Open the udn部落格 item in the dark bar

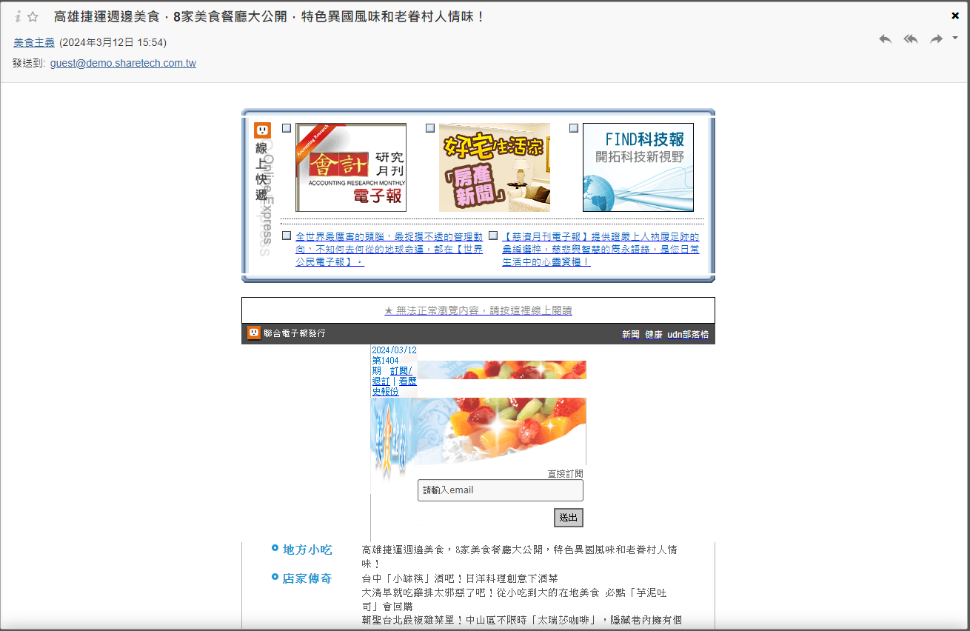click(688, 334)
